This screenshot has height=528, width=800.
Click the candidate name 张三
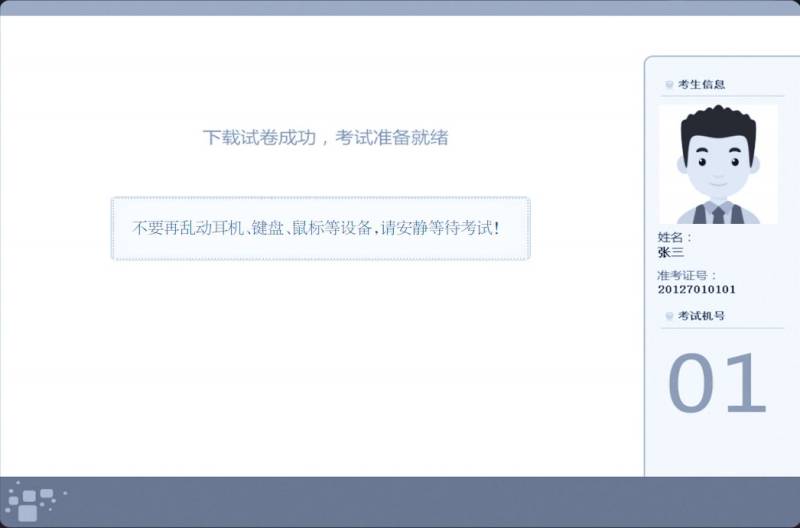point(671,252)
